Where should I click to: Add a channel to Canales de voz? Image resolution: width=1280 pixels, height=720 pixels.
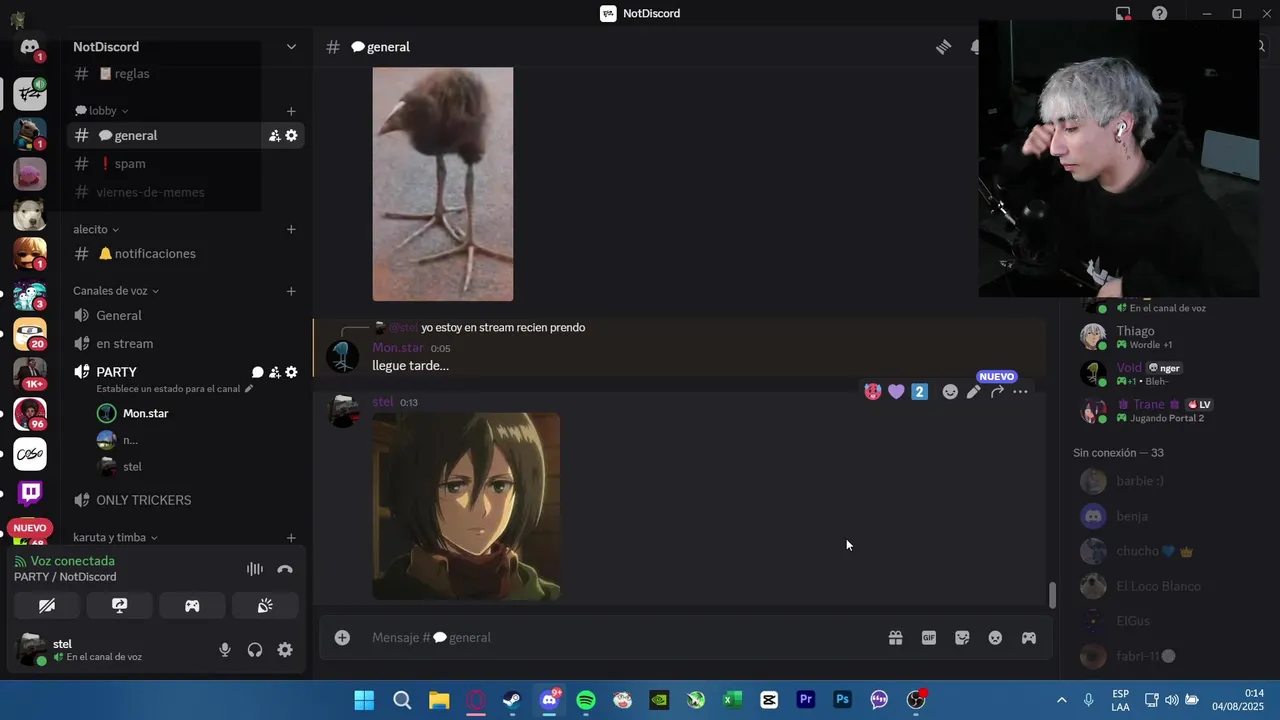coord(291,291)
